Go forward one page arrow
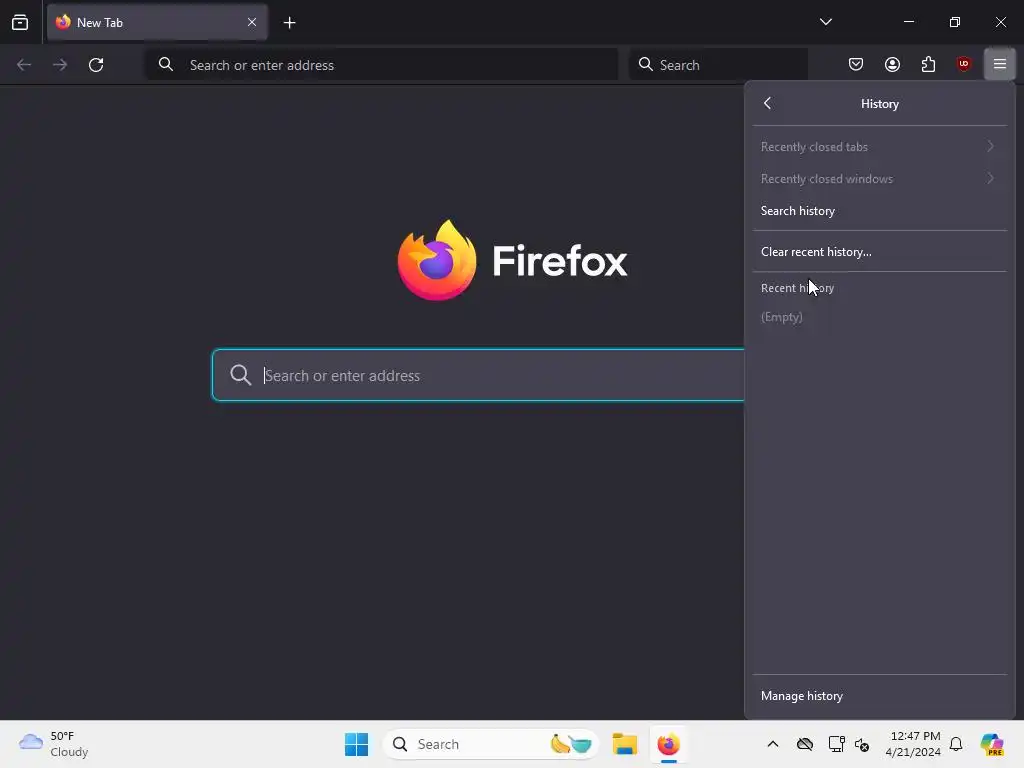1024x768 pixels. point(60,65)
